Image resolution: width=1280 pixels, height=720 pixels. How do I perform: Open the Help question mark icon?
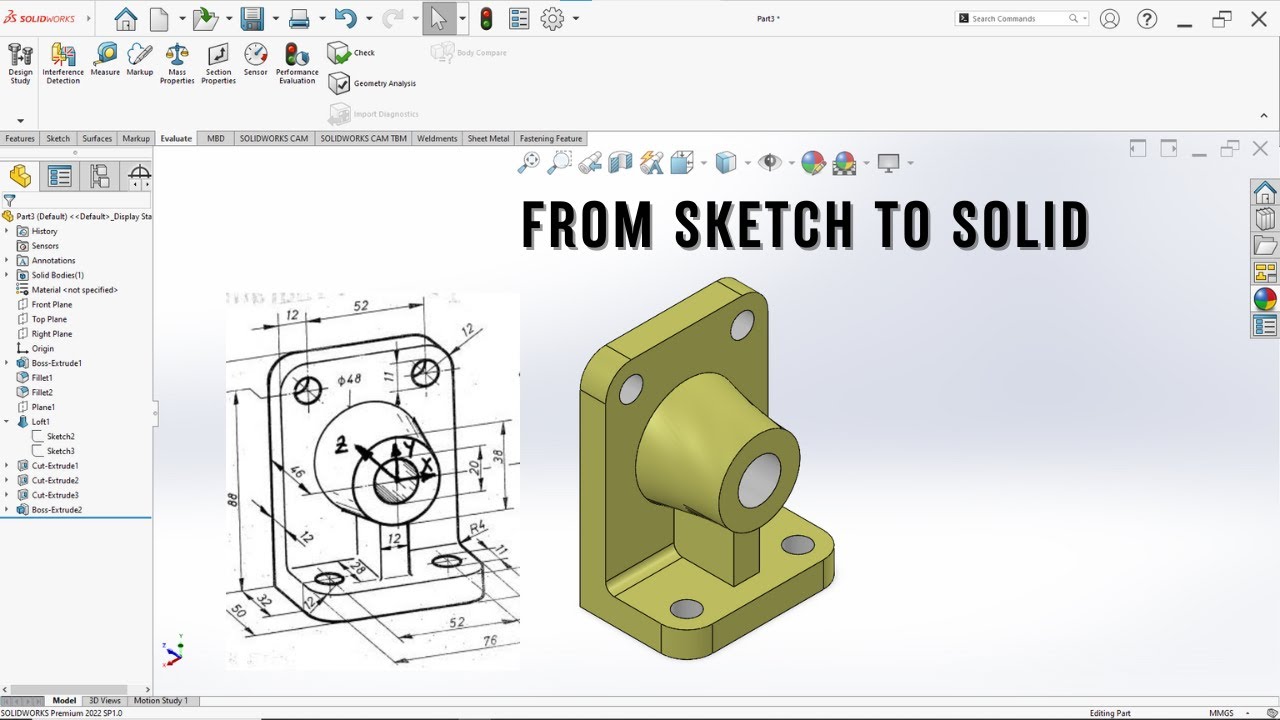1147,18
